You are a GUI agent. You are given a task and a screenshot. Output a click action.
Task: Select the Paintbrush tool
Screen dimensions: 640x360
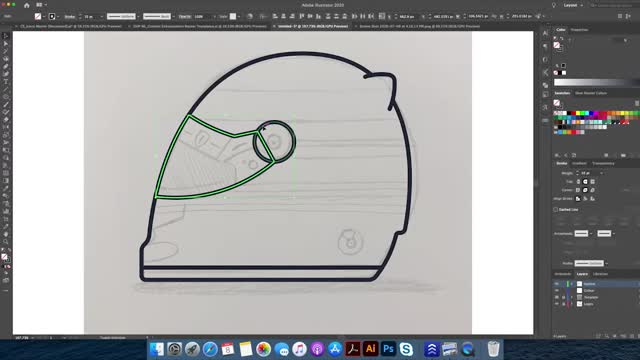6,104
